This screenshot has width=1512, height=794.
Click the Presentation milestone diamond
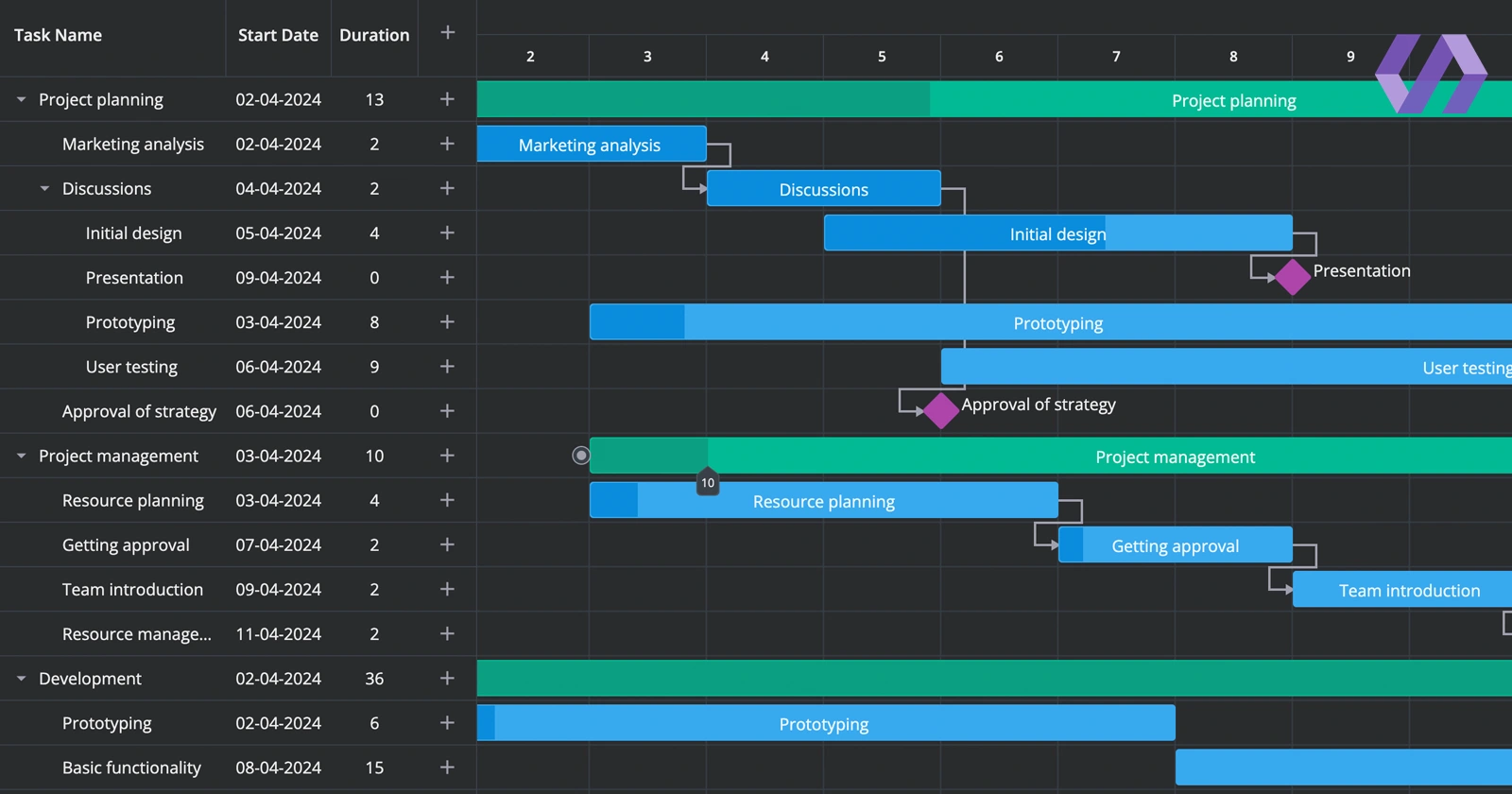pyautogui.click(x=1292, y=277)
